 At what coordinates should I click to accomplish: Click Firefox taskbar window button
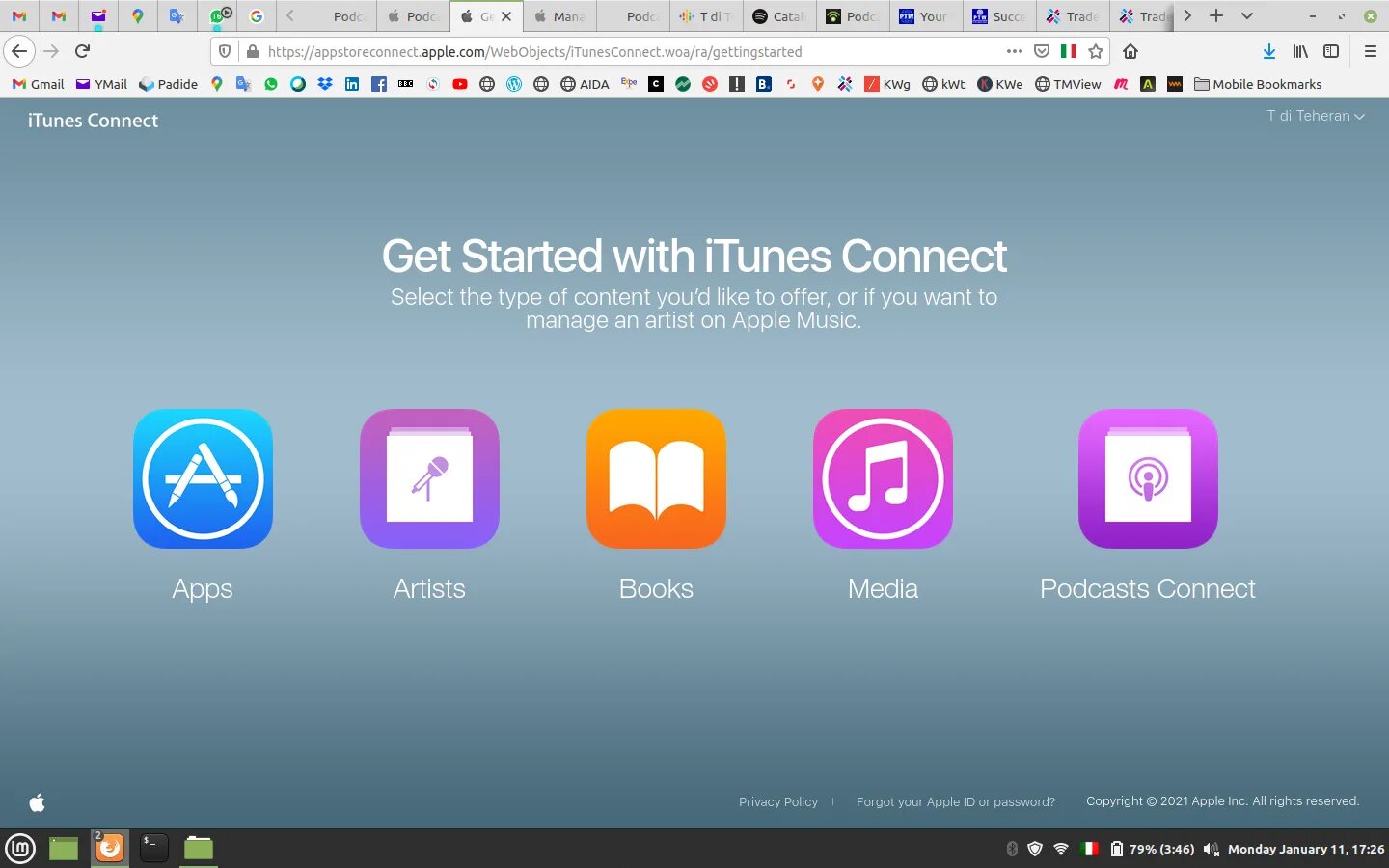click(x=110, y=848)
